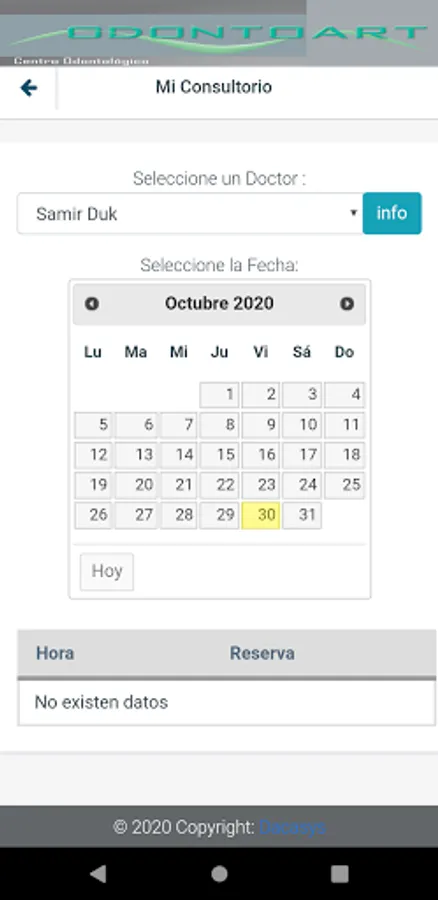Pick date 15 in the calendar
The width and height of the screenshot is (438, 900).
pyautogui.click(x=219, y=455)
